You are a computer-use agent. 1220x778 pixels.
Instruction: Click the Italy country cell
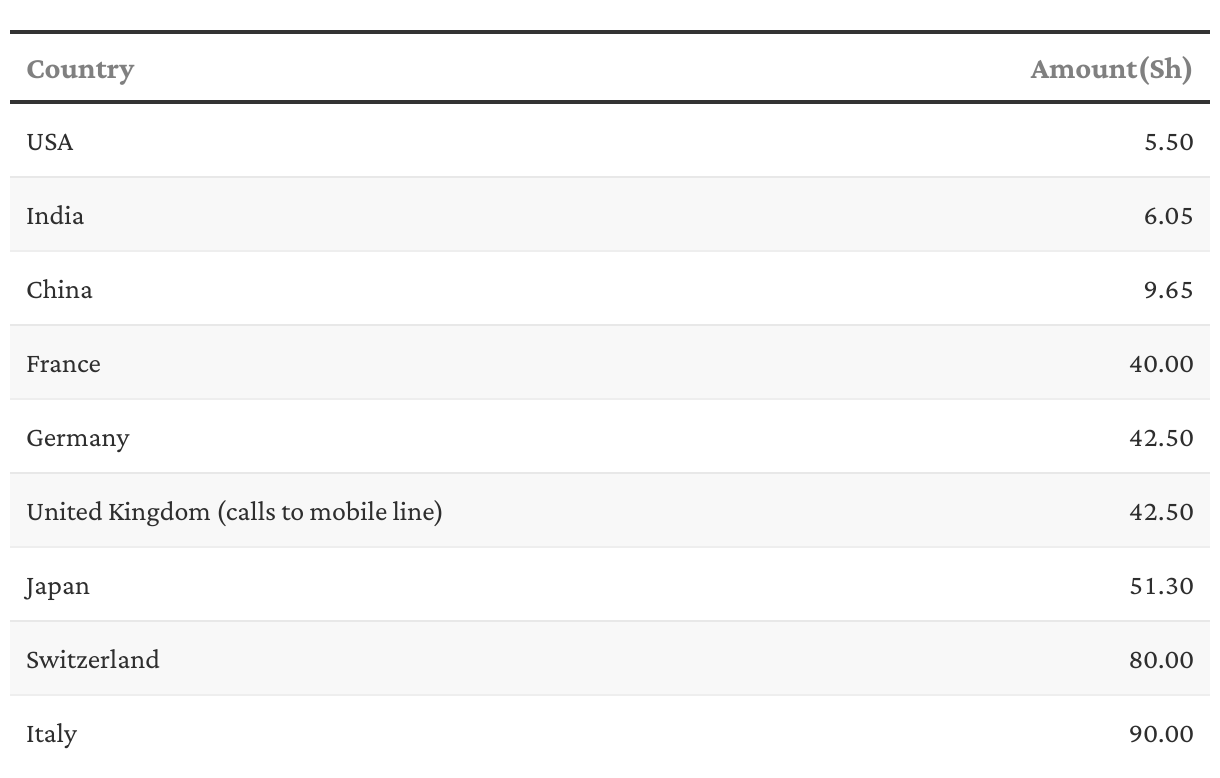click(51, 734)
